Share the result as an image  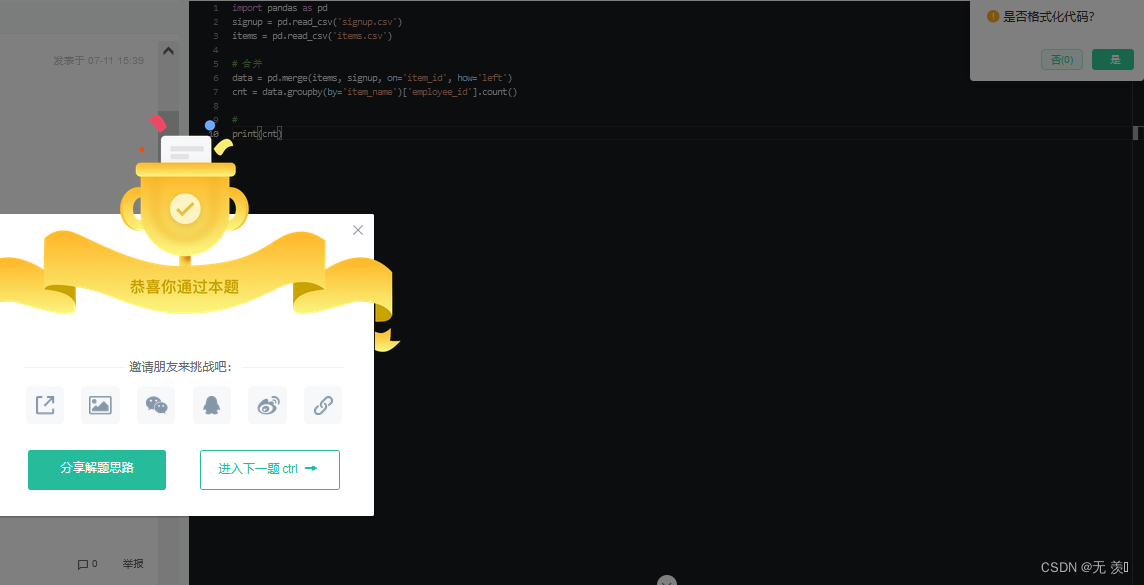(100, 405)
